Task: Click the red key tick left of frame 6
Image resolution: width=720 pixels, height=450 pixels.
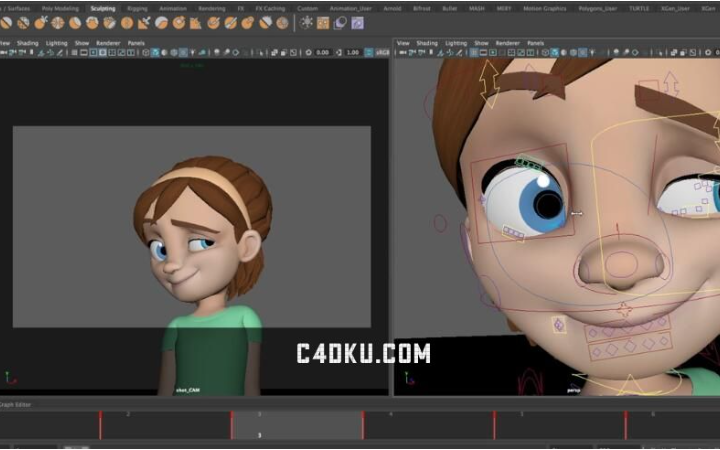Action: (625, 425)
